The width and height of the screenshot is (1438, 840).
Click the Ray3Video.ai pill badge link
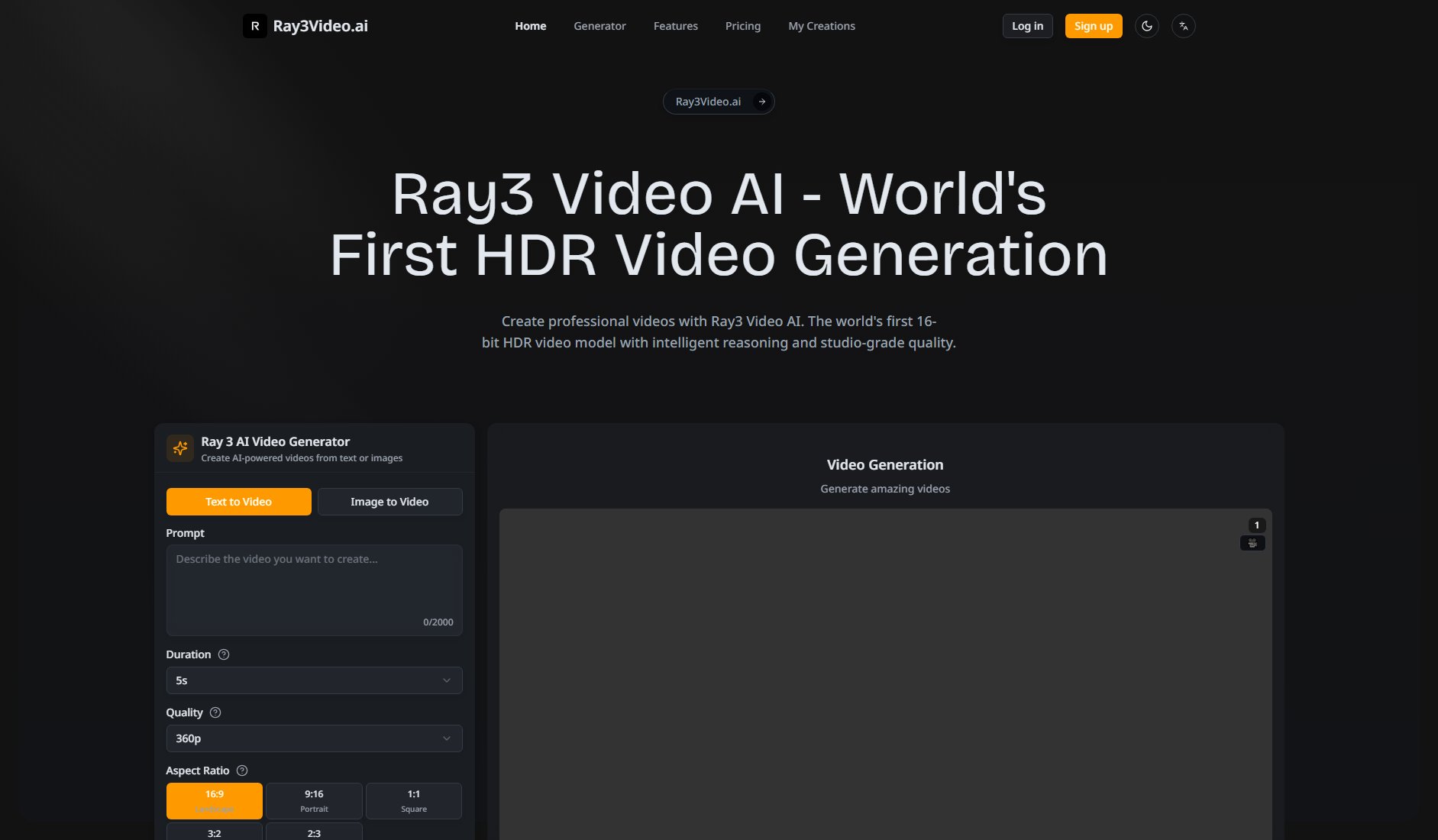coord(719,102)
